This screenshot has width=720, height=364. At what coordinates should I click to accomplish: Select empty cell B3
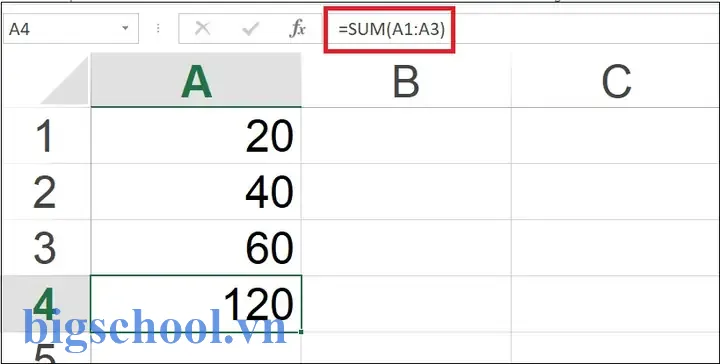(406, 247)
